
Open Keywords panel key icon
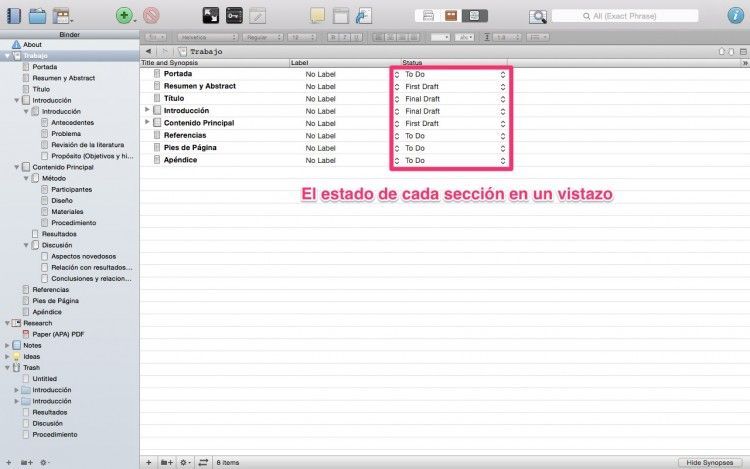[x=234, y=16]
